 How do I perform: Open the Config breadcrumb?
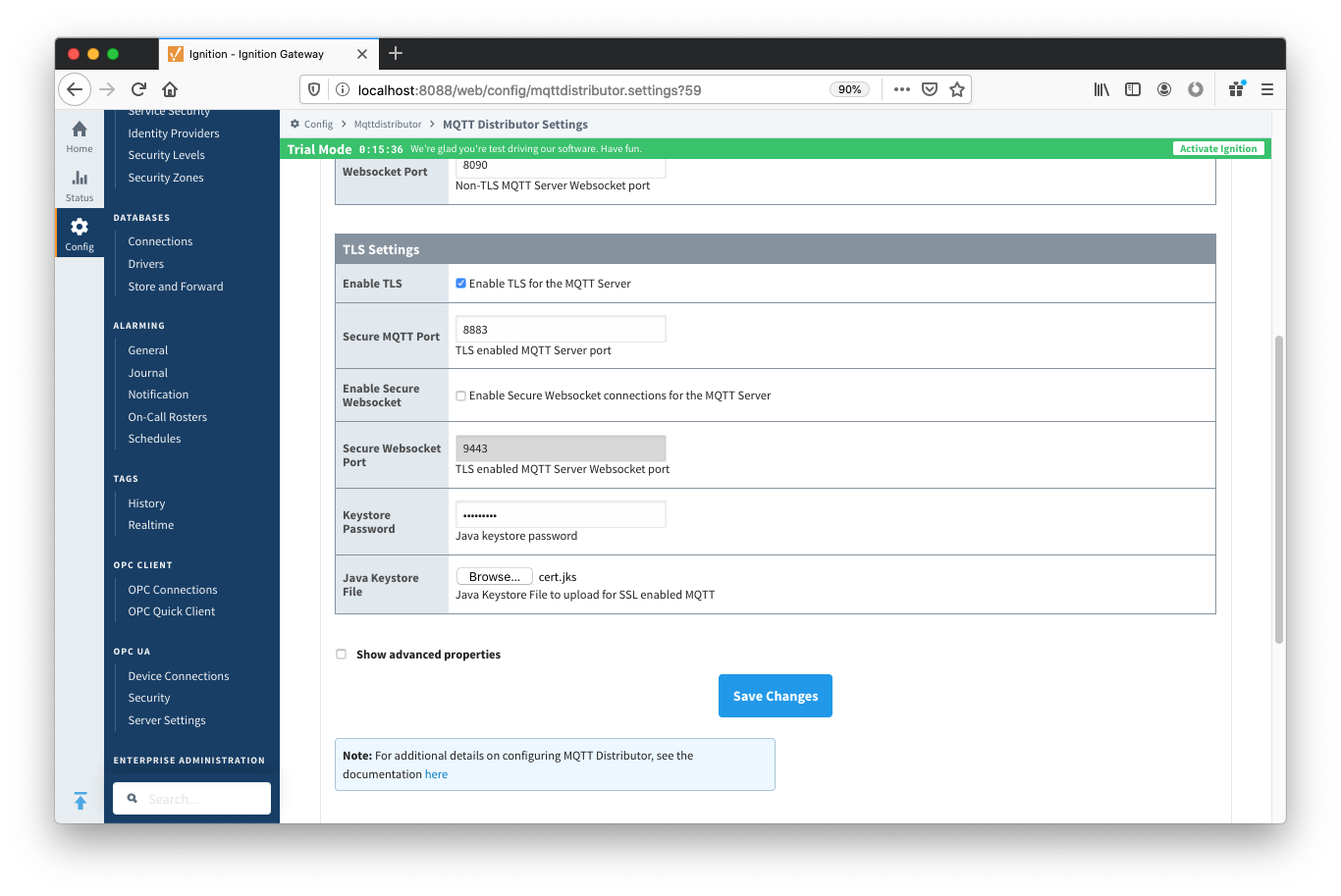(318, 125)
